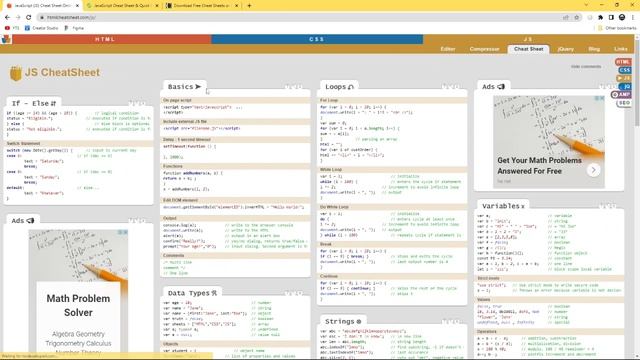The image size is (640, 360).
Task: Open the Blog tab
Action: [x=594, y=49]
